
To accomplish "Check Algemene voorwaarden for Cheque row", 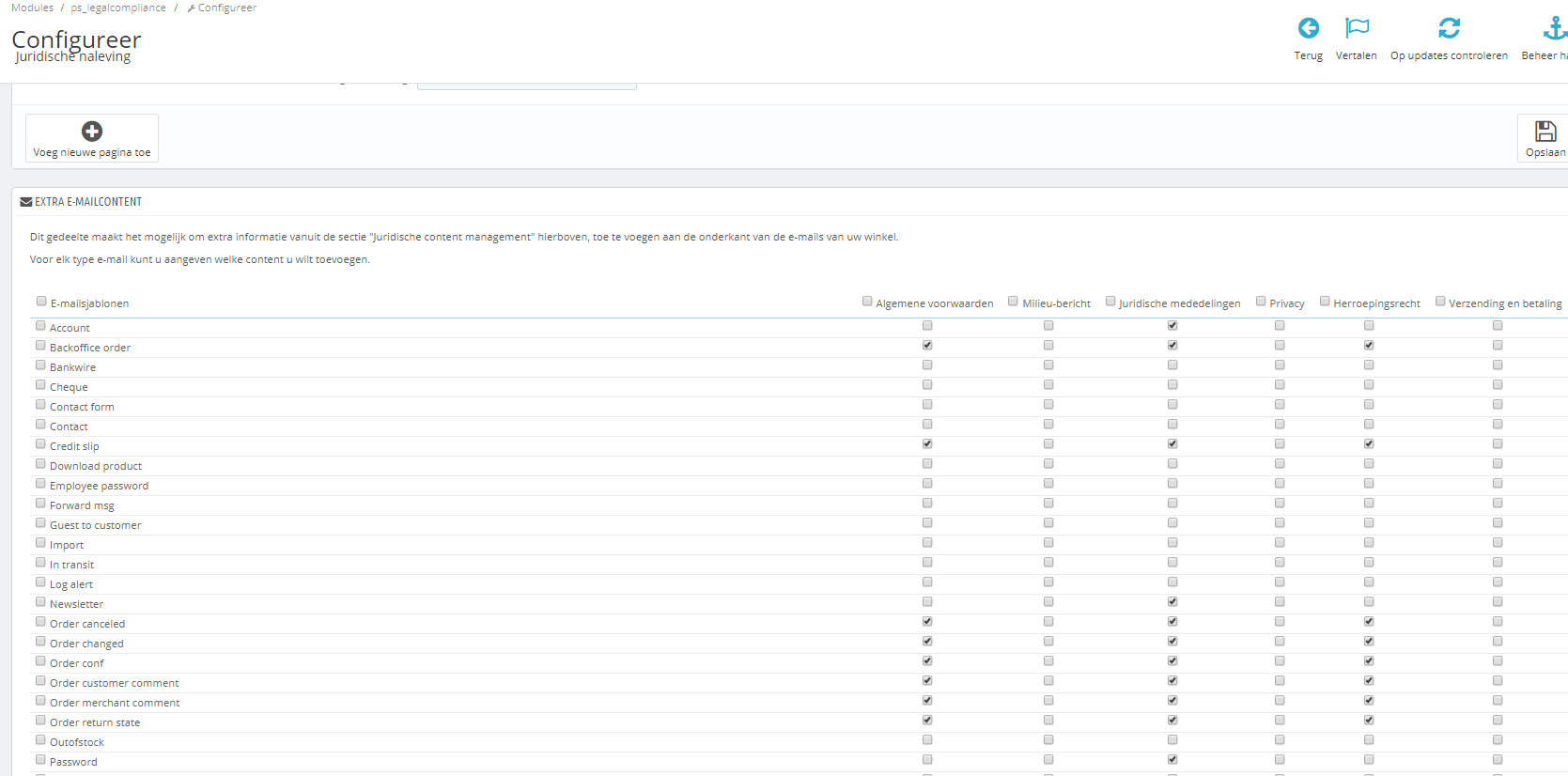I will [x=927, y=385].
